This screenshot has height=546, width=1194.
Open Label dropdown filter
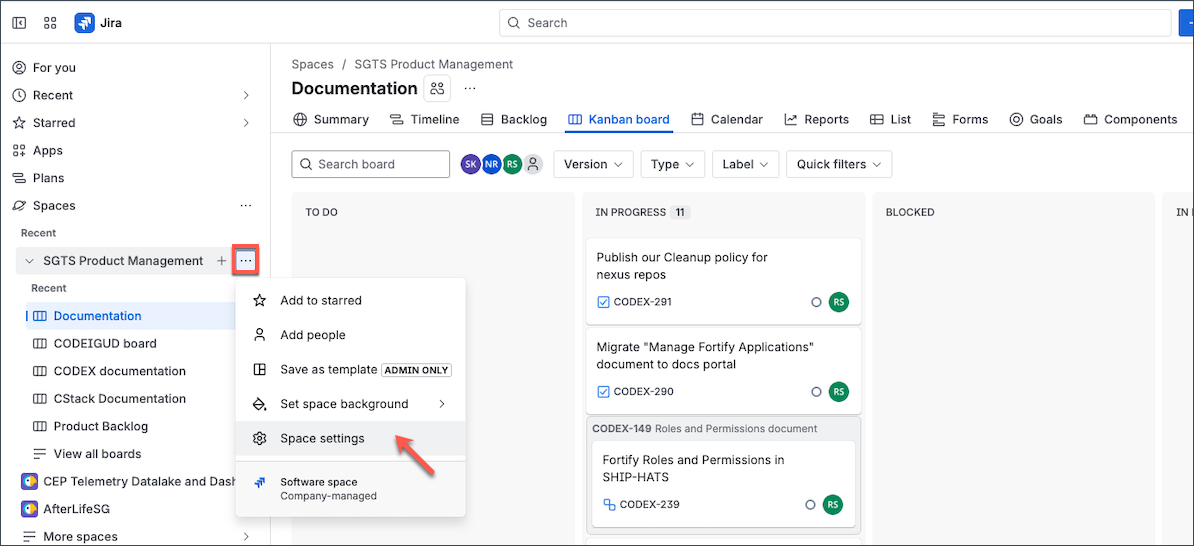pyautogui.click(x=745, y=164)
